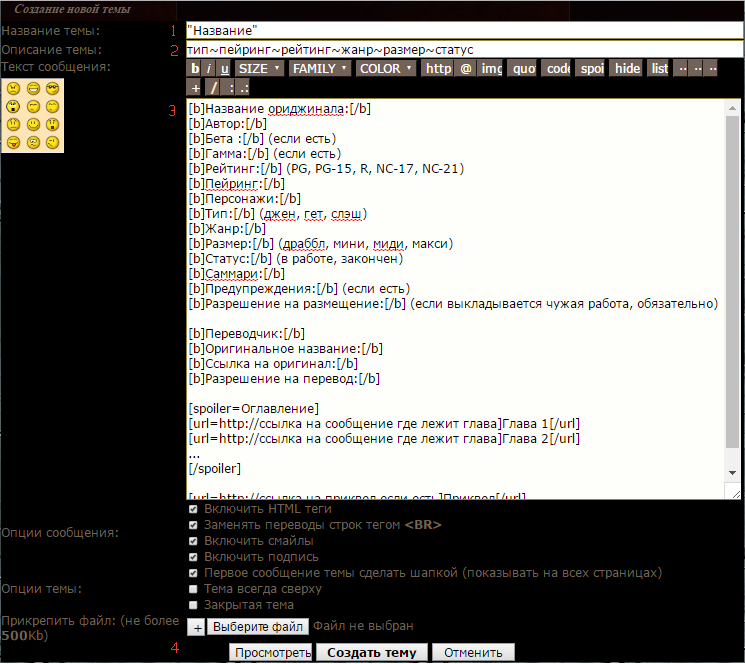The height and width of the screenshot is (664, 745).
Task: Apply bold formatting with the b button
Action: [x=195, y=69]
